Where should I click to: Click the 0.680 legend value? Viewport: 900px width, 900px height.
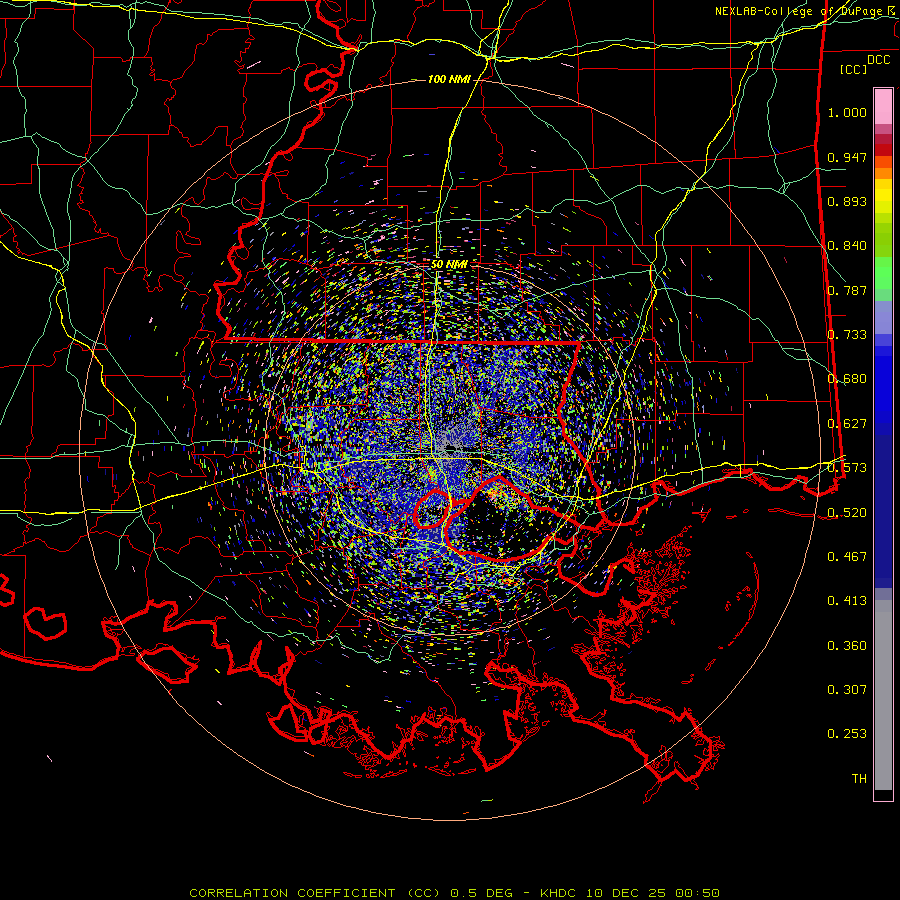[x=847, y=379]
